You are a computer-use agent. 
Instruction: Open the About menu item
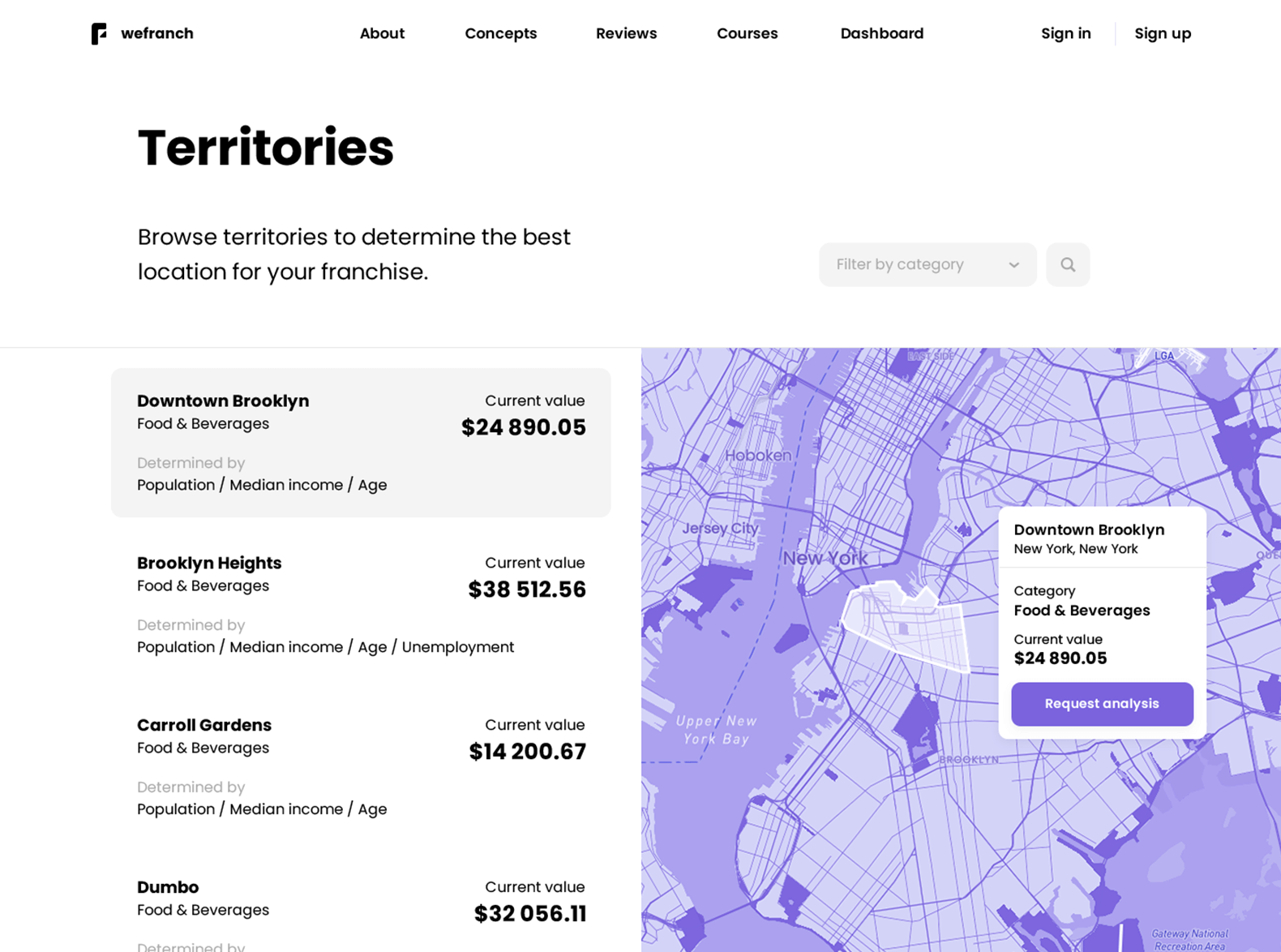tap(382, 33)
